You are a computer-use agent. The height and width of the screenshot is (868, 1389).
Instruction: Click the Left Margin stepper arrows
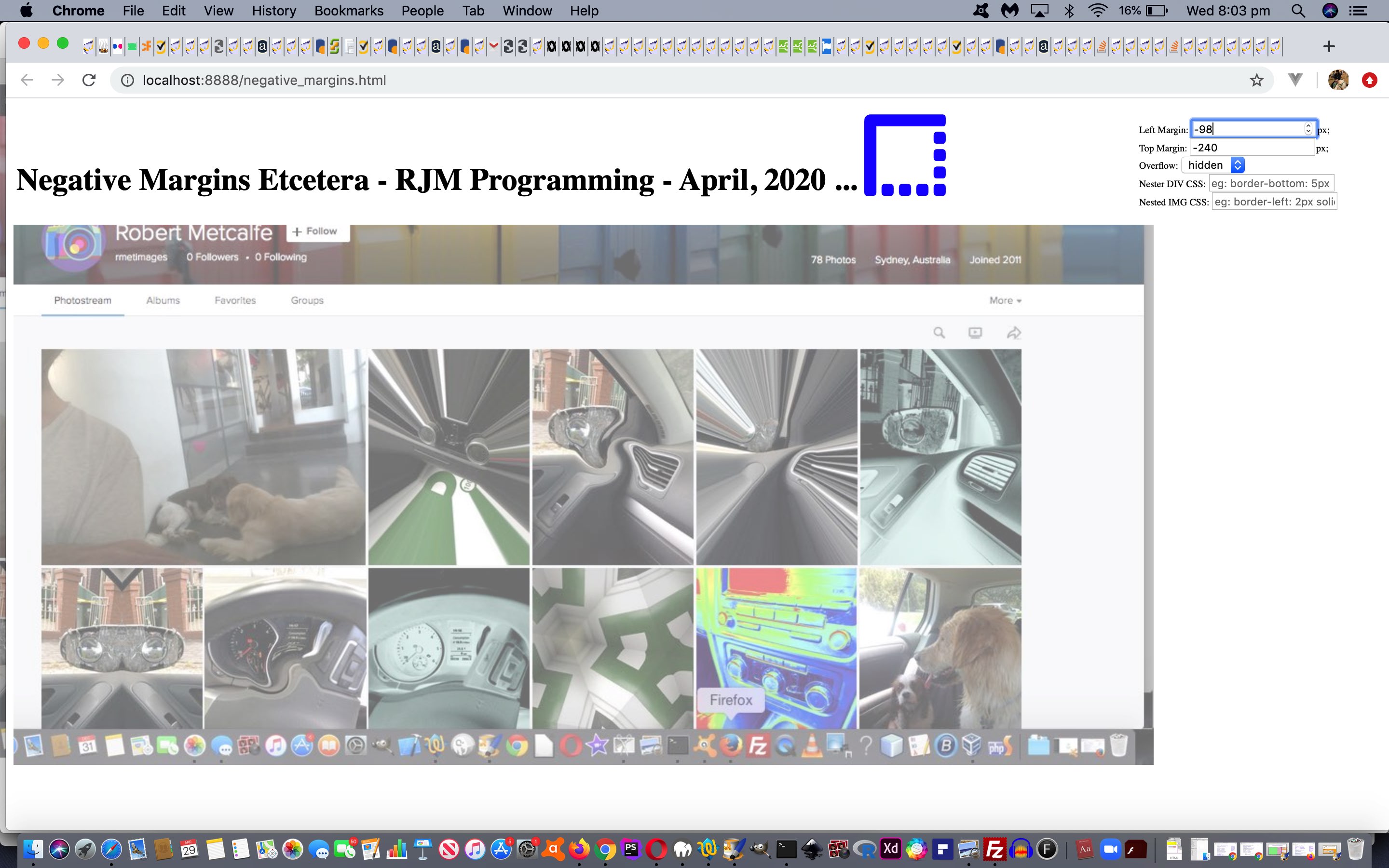coord(1308,129)
